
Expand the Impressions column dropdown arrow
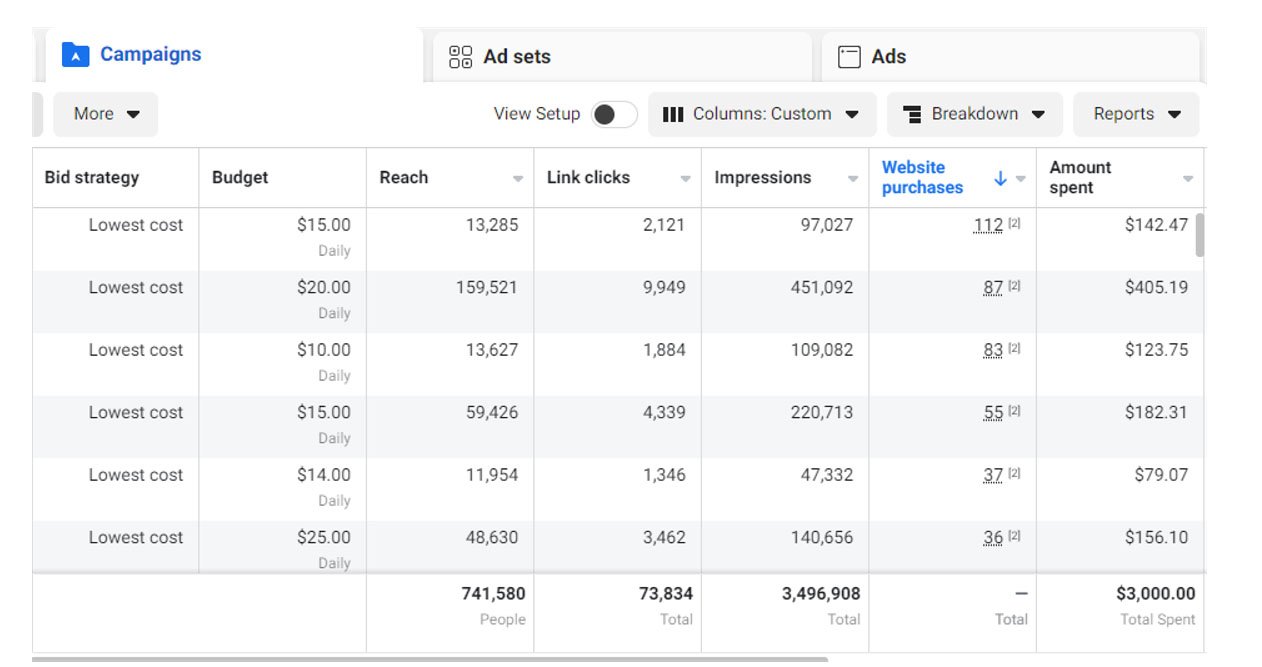(853, 179)
